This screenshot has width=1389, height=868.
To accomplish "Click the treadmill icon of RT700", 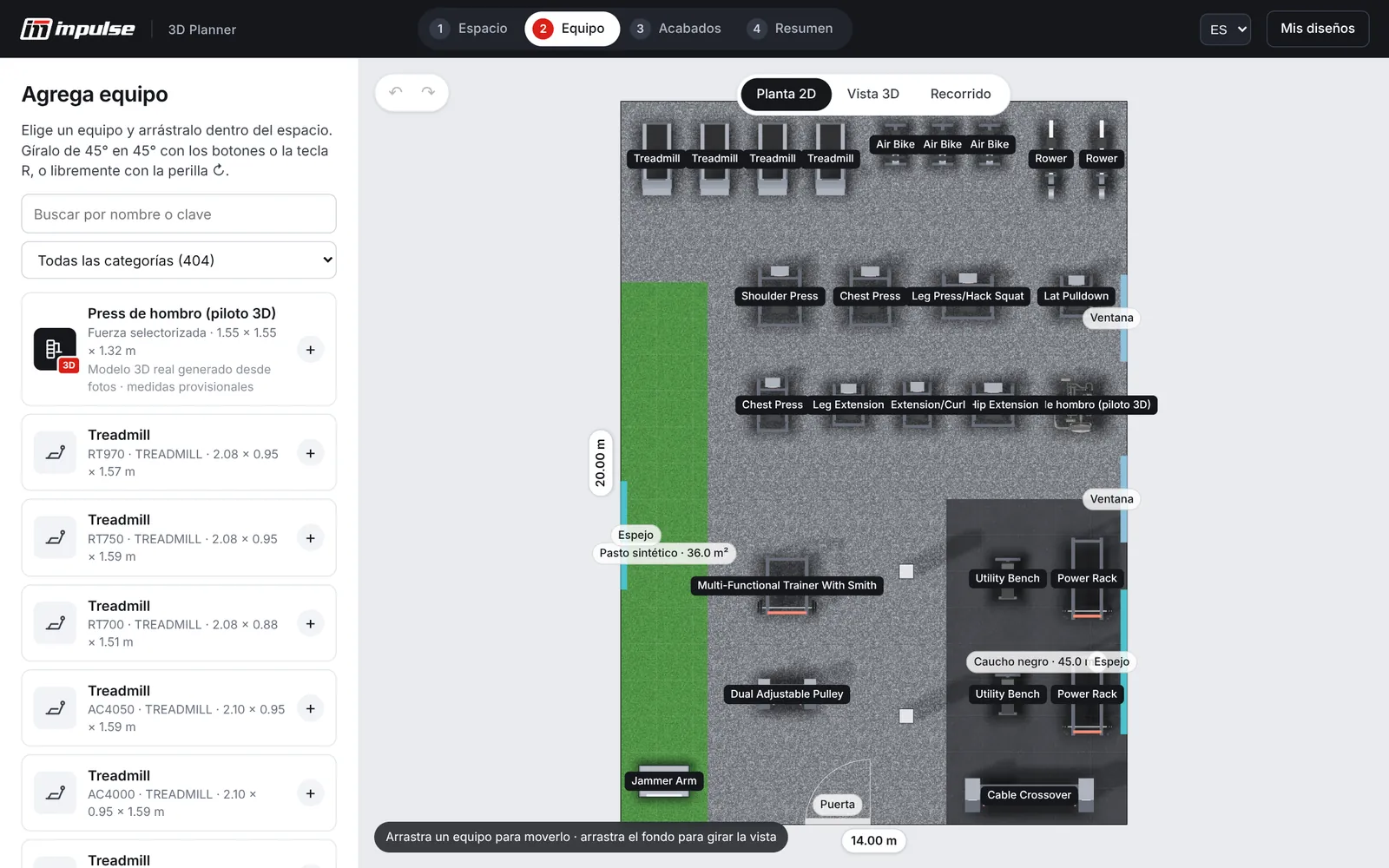I will pyautogui.click(x=55, y=623).
